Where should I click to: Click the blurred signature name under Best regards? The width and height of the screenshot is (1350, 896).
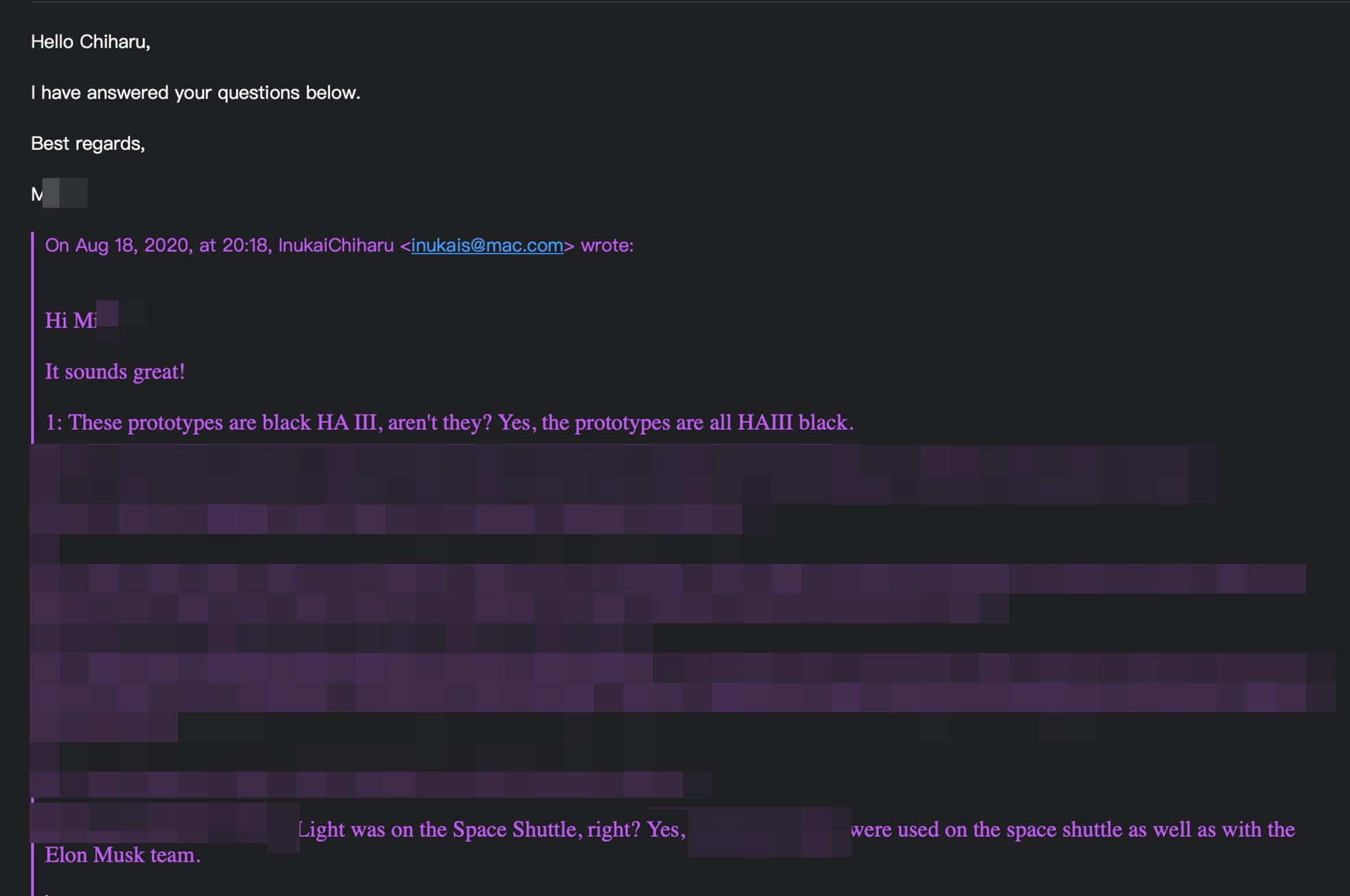tap(60, 193)
